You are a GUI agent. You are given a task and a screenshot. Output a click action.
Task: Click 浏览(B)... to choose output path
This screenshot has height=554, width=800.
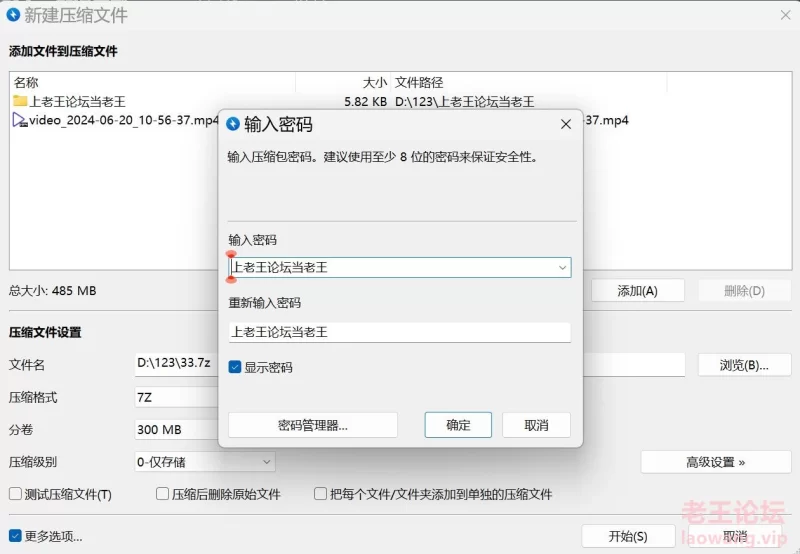[744, 365]
